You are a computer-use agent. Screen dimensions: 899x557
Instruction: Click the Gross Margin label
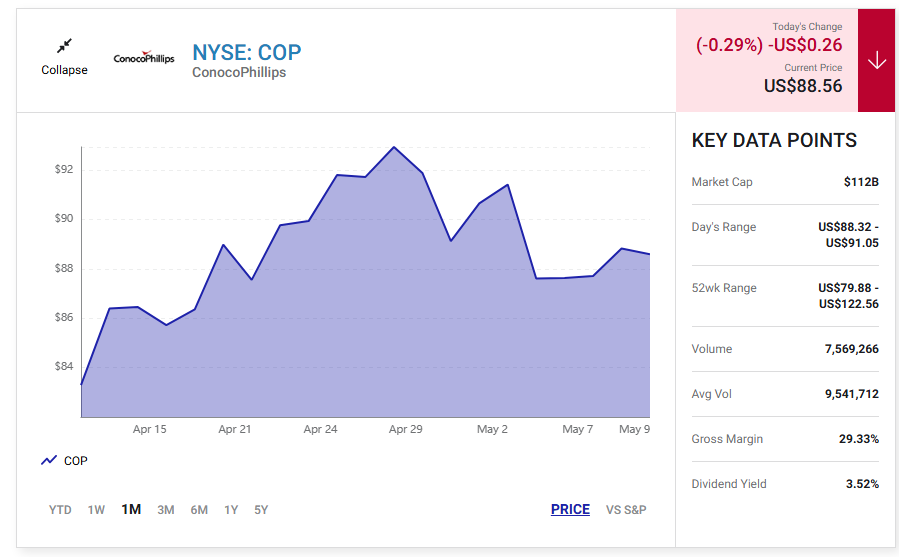point(727,439)
